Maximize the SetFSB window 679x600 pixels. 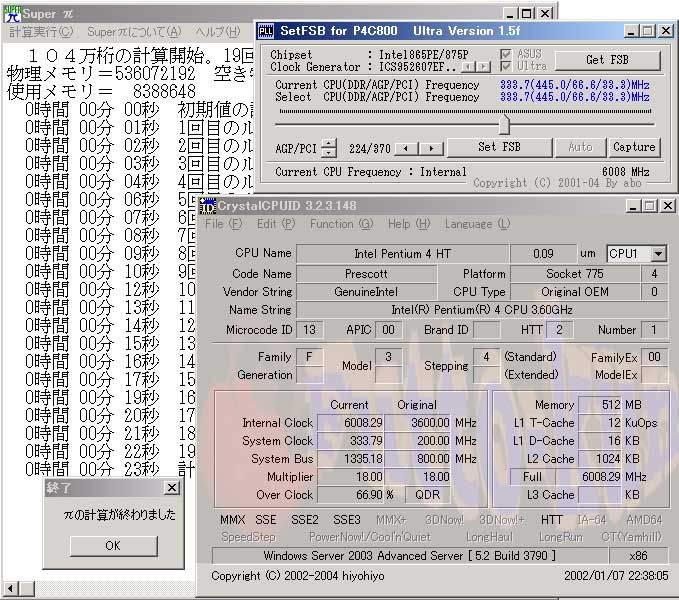click(648, 31)
